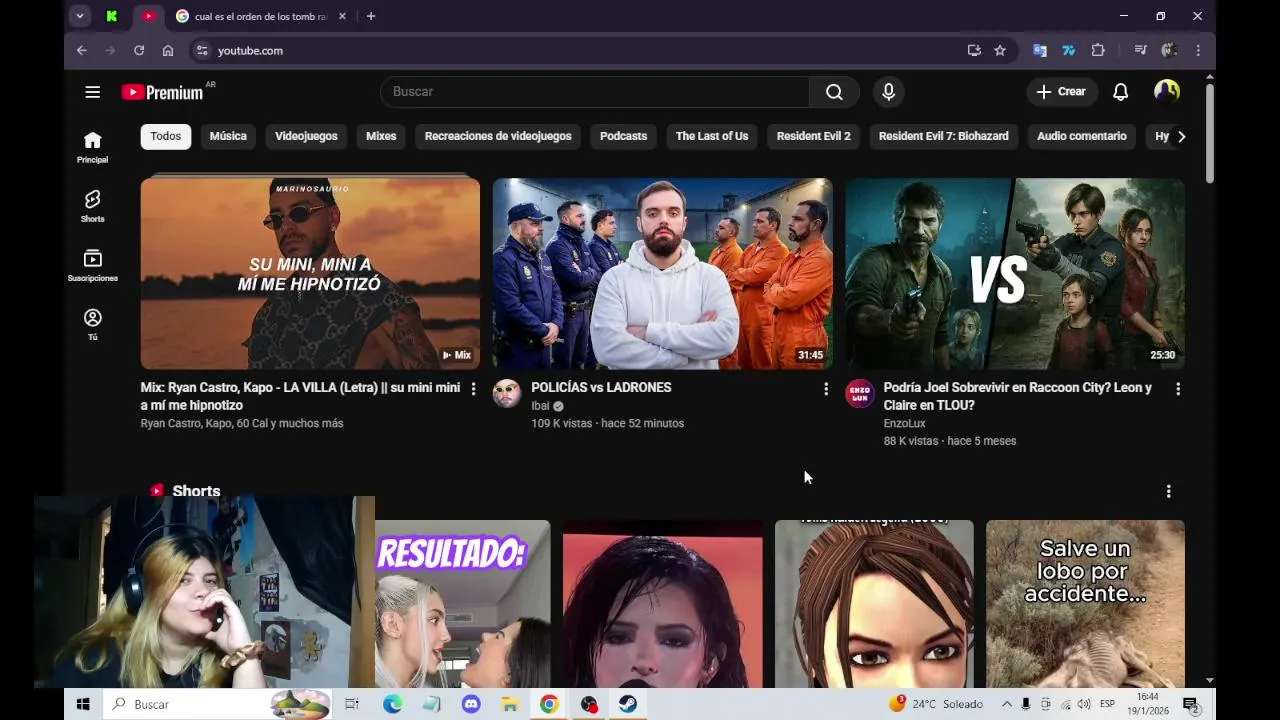Screen dimensions: 1280x720
Task: Select Resident Evil 7: Biohazard chip
Action: (944, 136)
